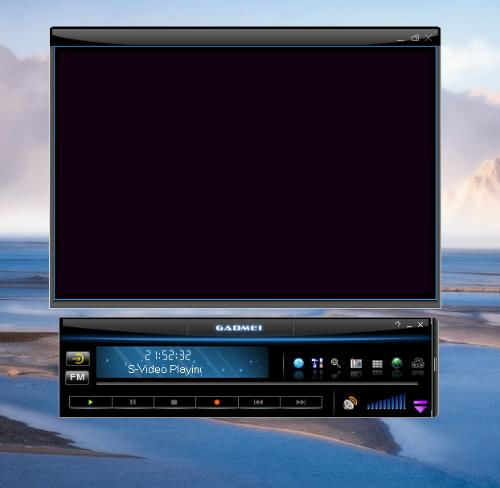
Task: Switch input source with the yellow arrow button
Action: pyautogui.click(x=78, y=359)
